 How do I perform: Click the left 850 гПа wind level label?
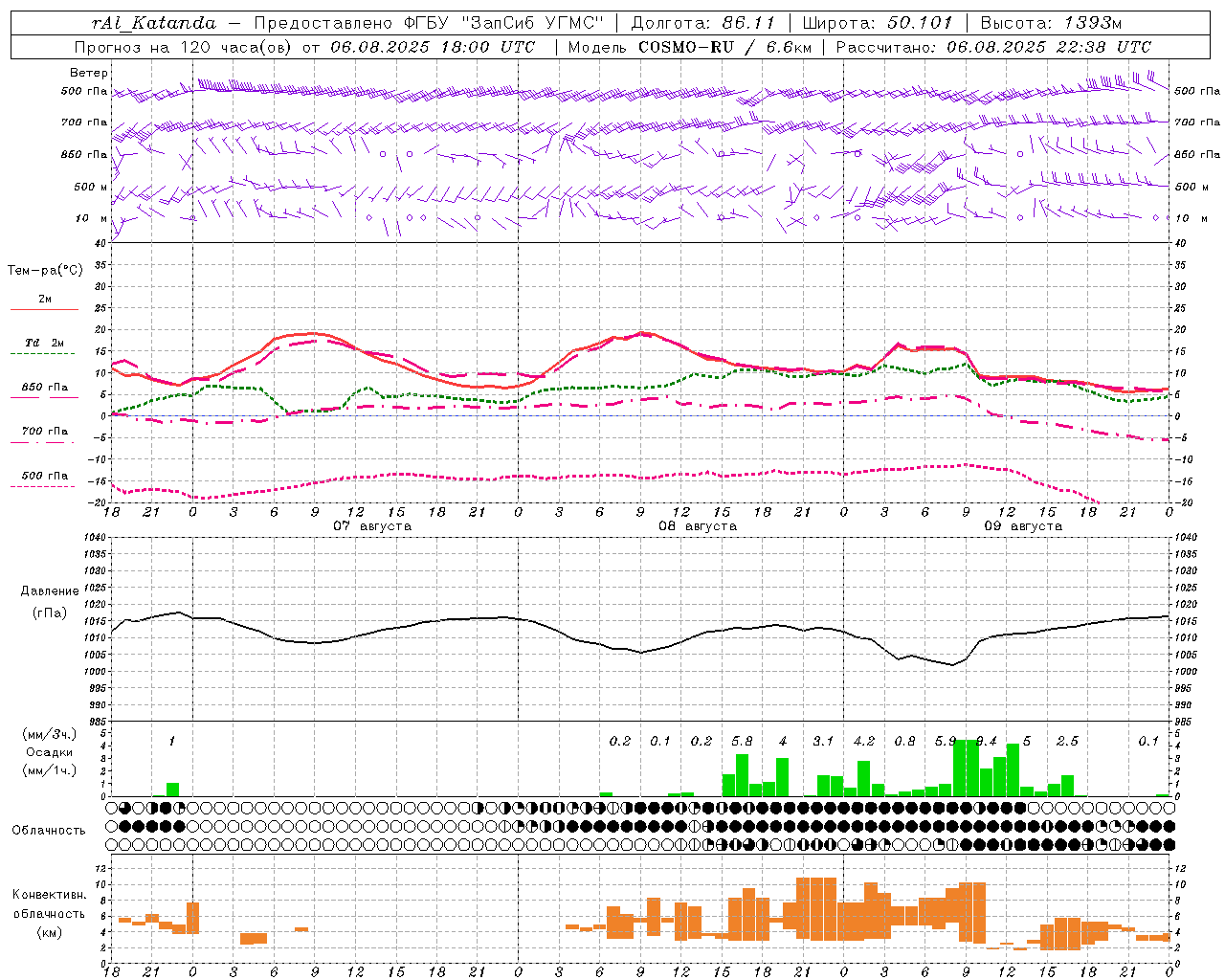tap(84, 154)
